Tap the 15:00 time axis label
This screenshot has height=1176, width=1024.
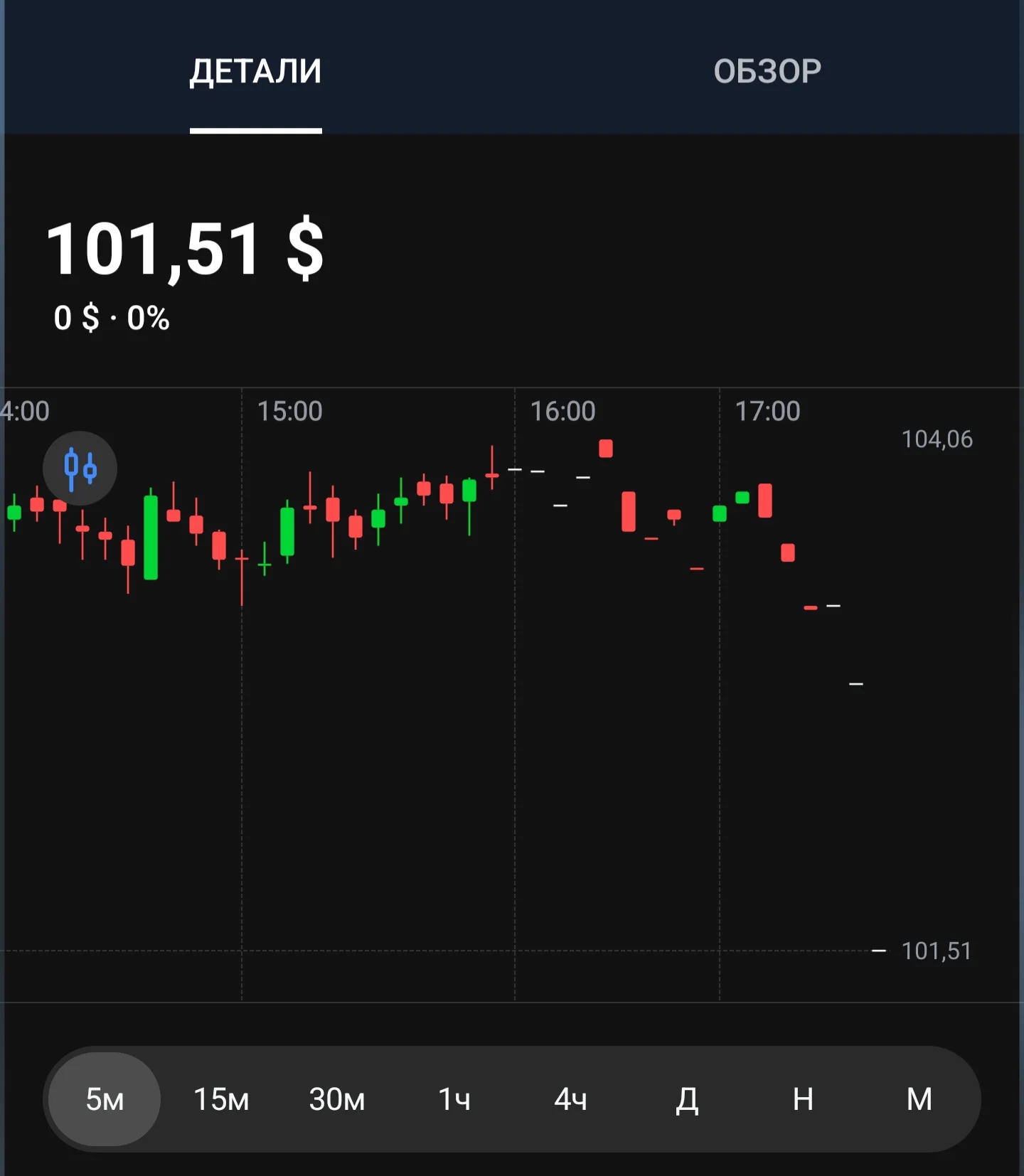(289, 411)
